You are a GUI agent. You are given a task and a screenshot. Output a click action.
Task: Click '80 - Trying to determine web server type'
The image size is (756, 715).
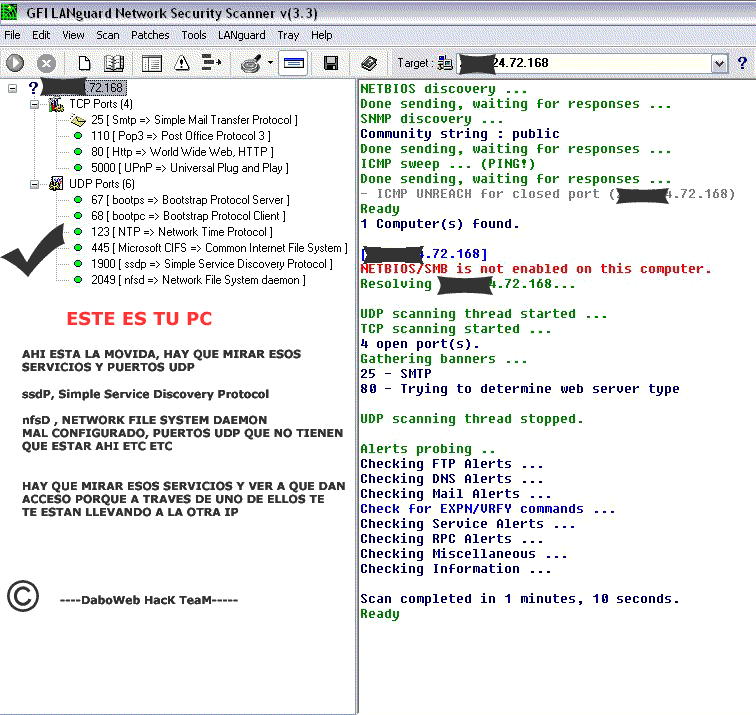pos(520,389)
